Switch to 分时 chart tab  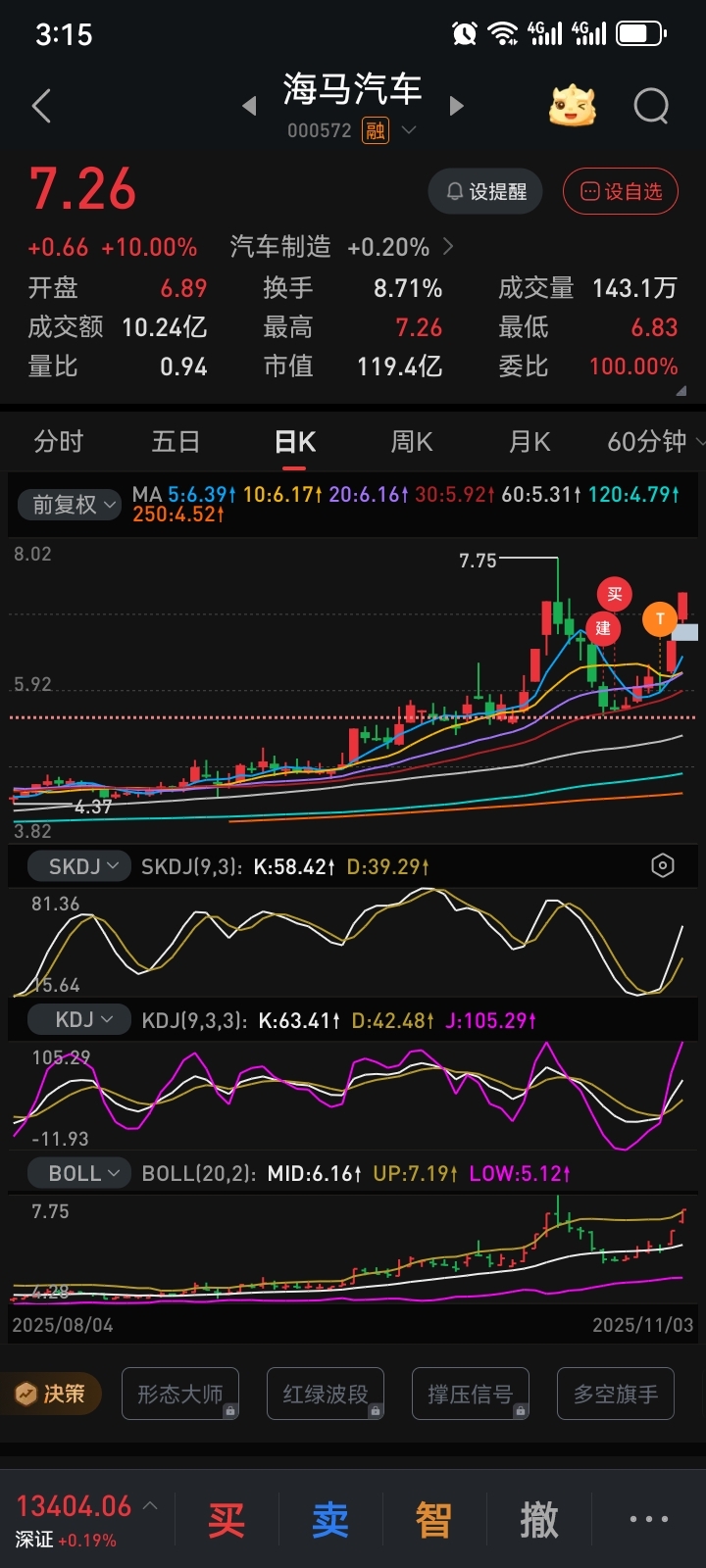tap(59, 442)
